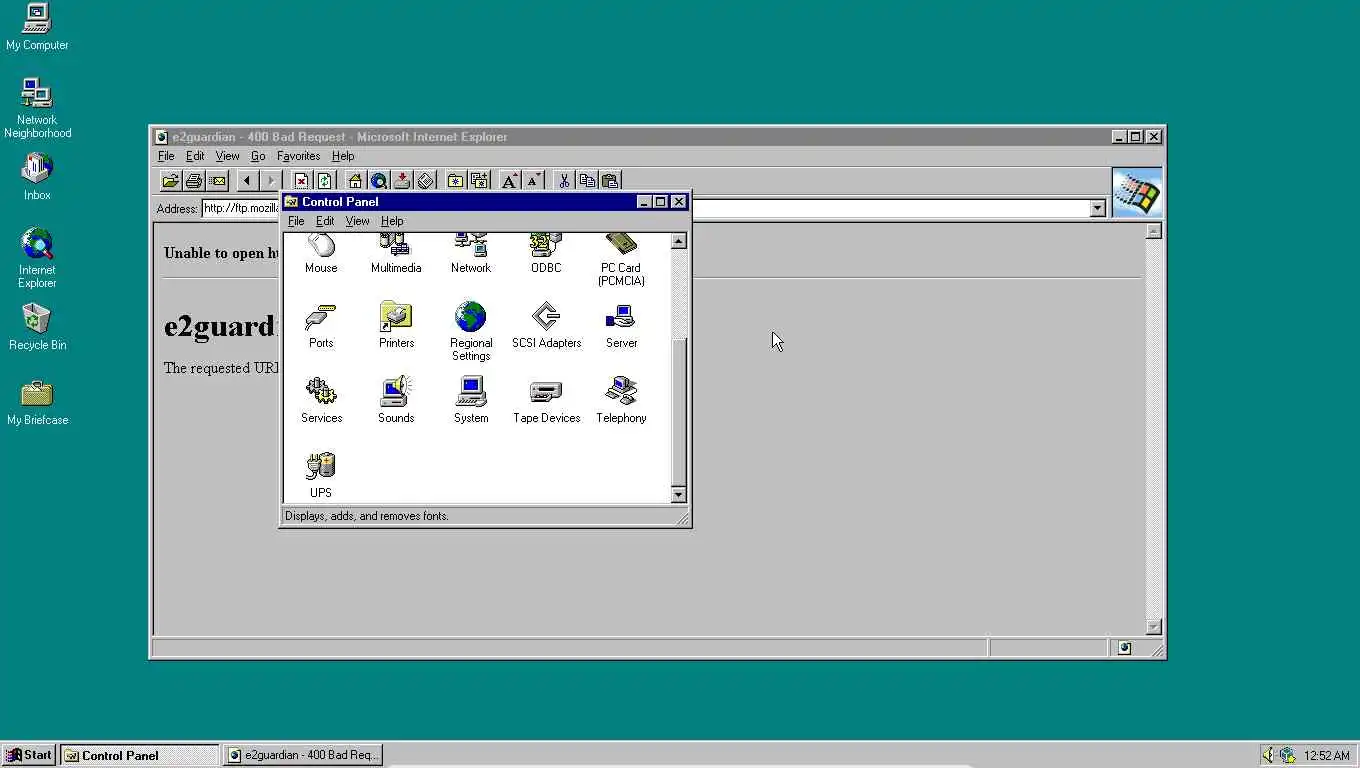Click Control Panel scrollbar up arrow
The width and height of the screenshot is (1360, 768).
click(679, 241)
